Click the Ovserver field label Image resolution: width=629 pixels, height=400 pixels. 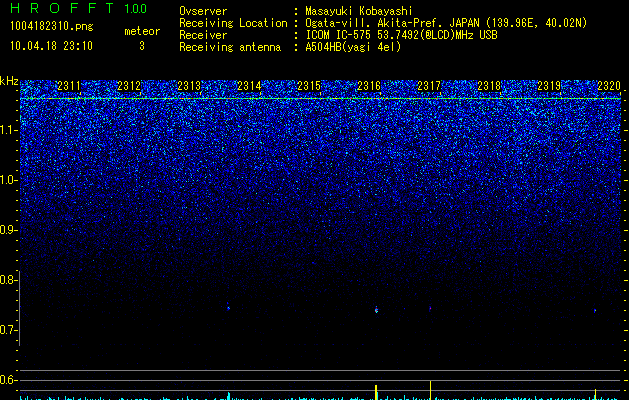[x=203, y=11]
